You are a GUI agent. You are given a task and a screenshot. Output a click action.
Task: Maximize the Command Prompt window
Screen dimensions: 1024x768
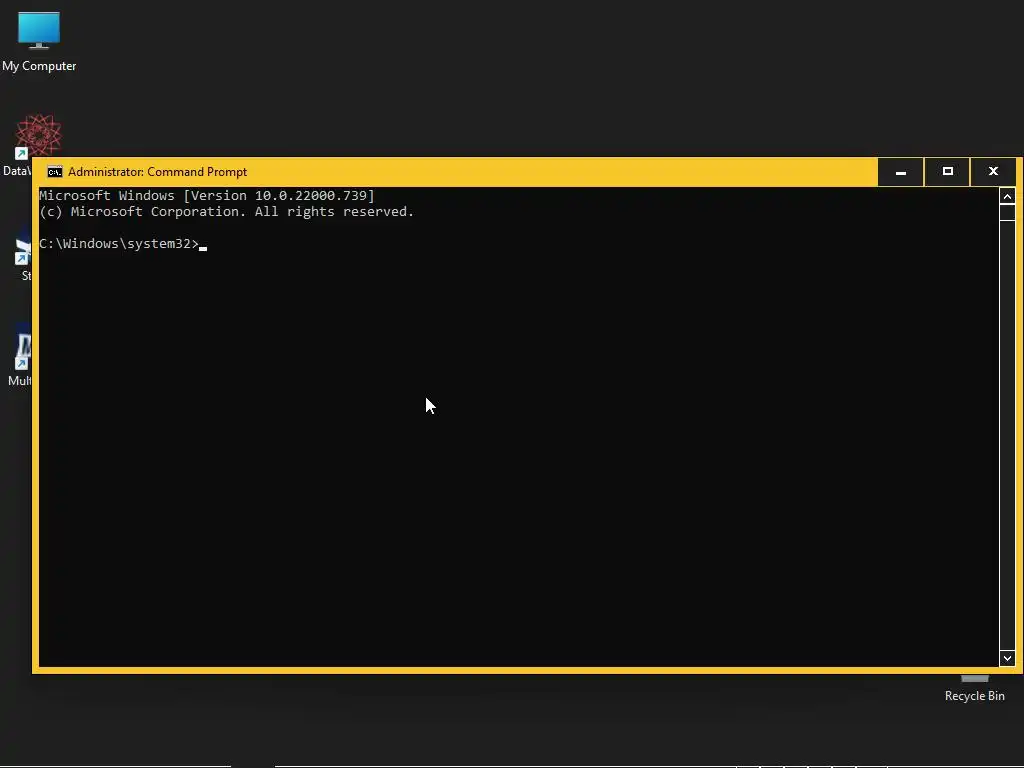tap(948, 172)
